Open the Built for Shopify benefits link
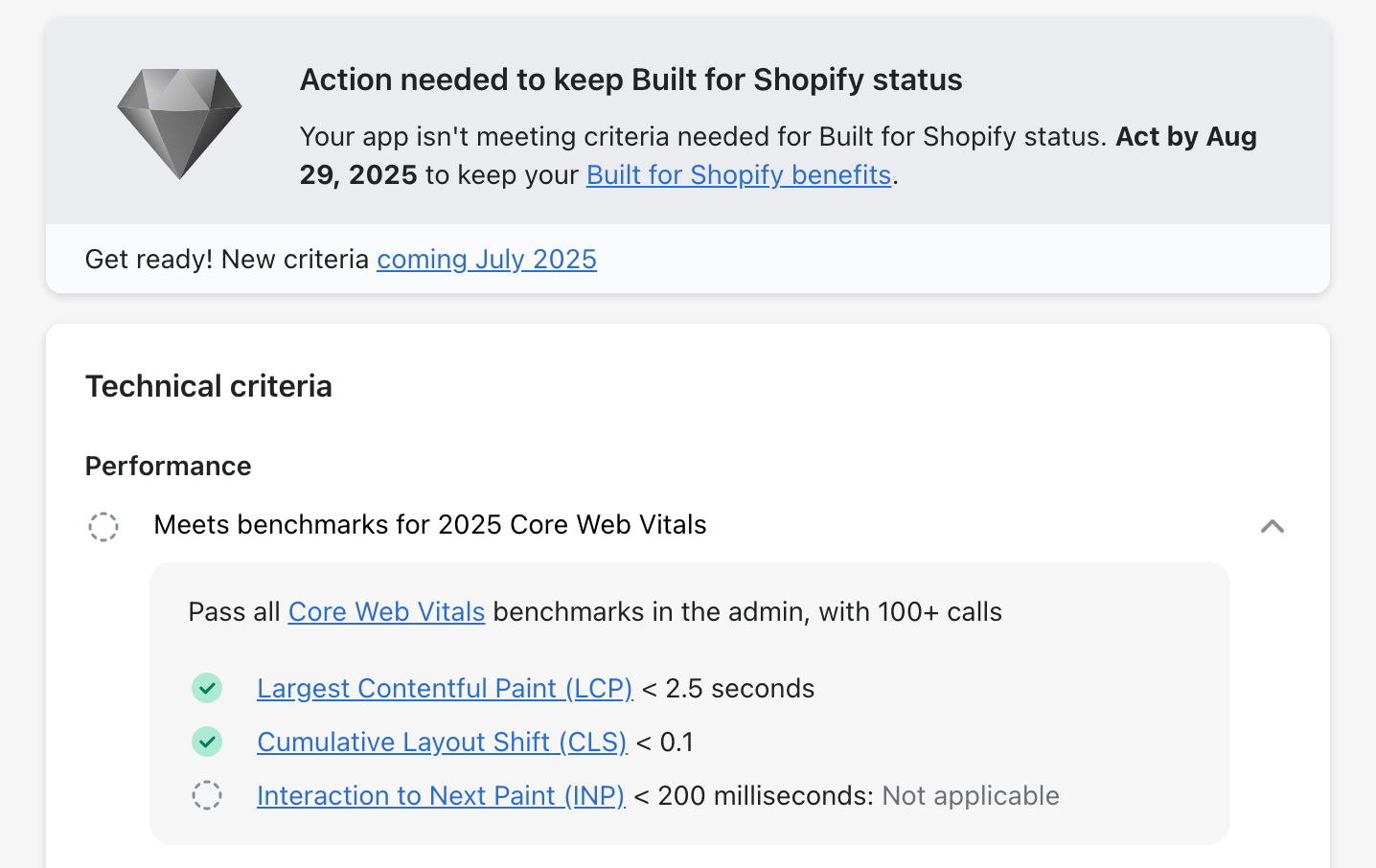 click(x=739, y=175)
